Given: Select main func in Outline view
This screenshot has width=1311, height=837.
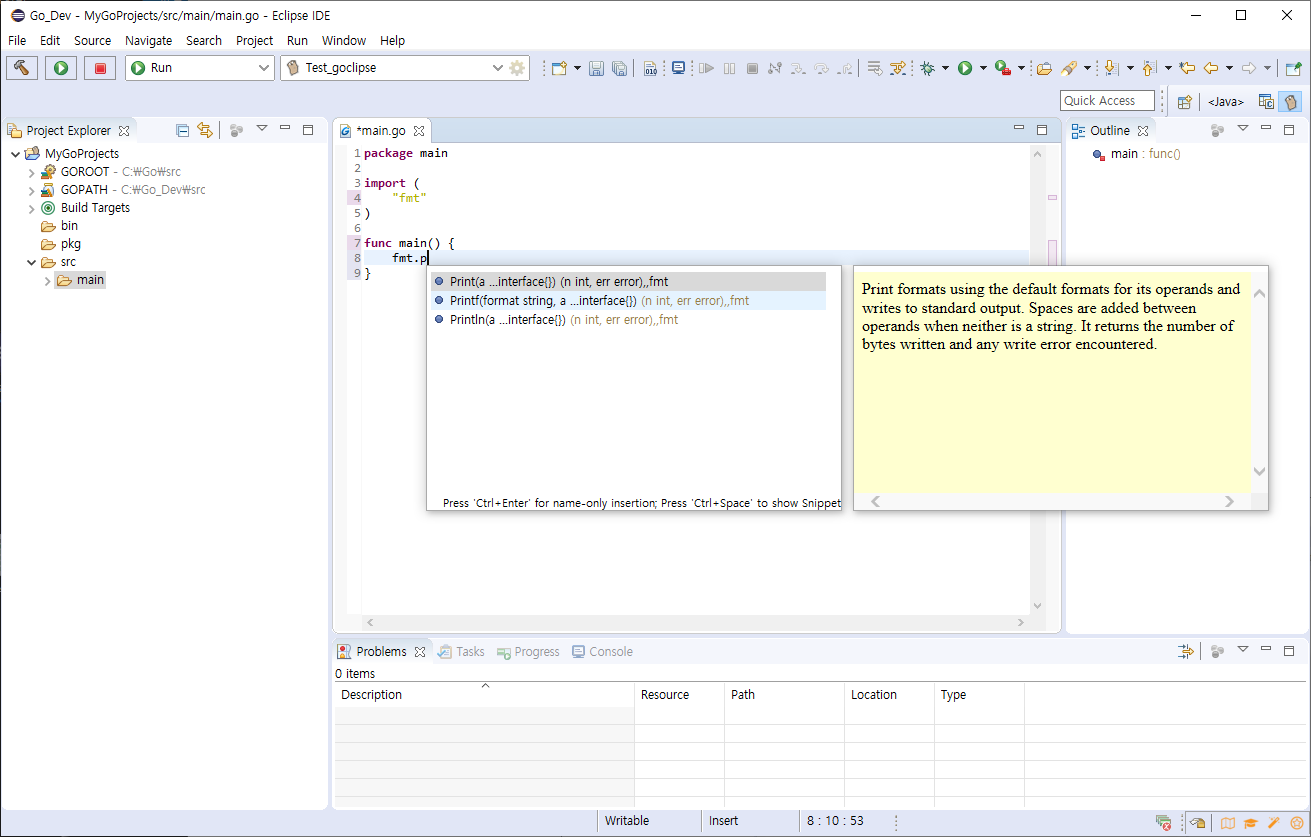Looking at the screenshot, I should pos(1137,154).
